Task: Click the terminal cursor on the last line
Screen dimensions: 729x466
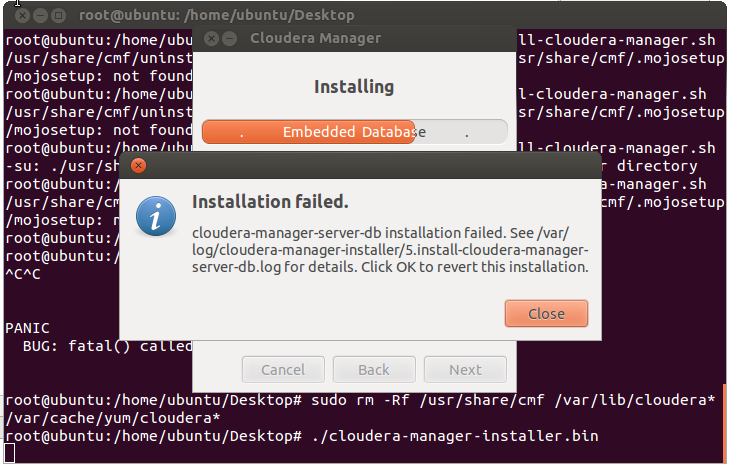Action: [9, 454]
